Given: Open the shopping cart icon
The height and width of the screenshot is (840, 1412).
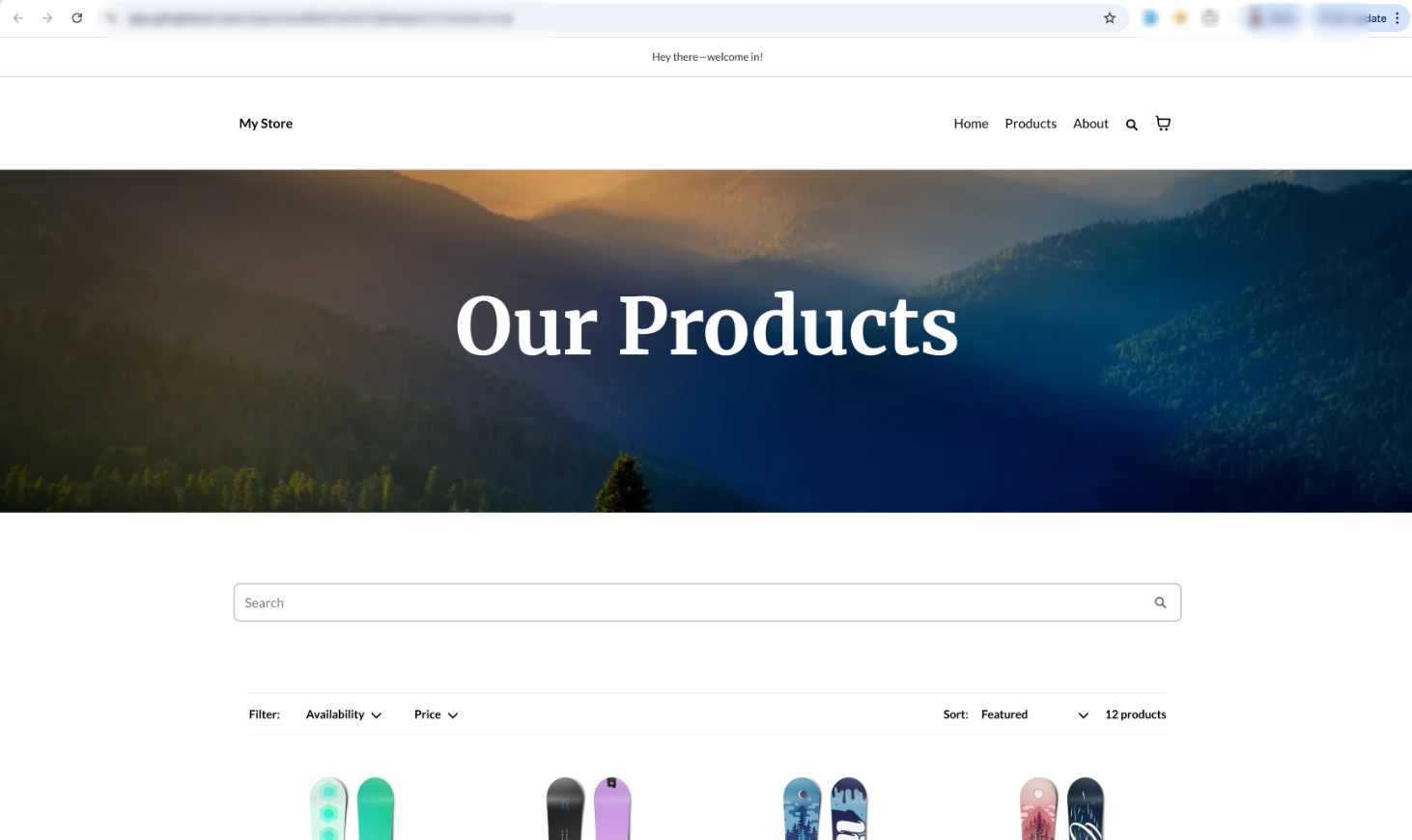Looking at the screenshot, I should click(x=1163, y=124).
